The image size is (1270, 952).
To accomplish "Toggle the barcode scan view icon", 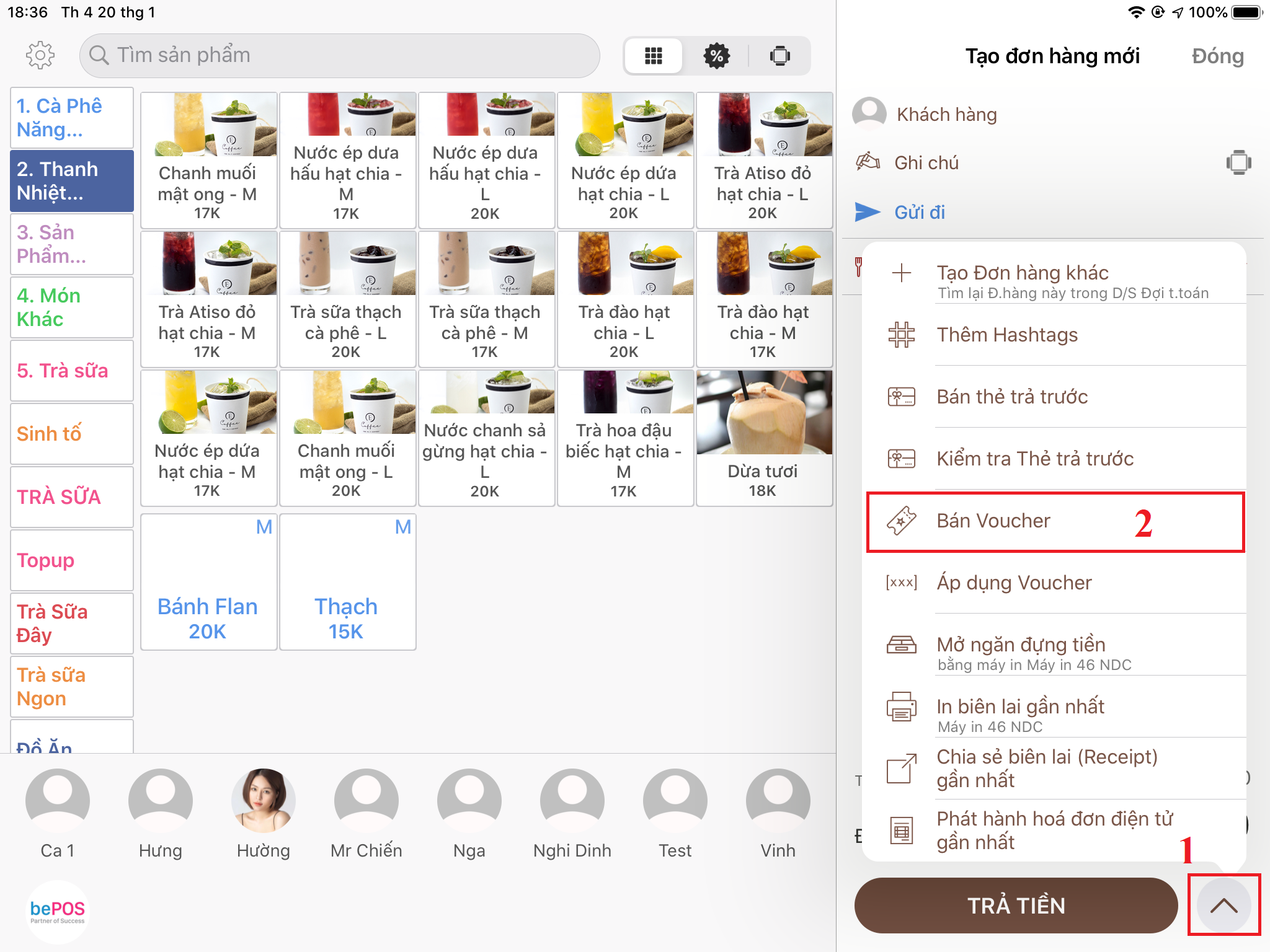I will click(779, 56).
